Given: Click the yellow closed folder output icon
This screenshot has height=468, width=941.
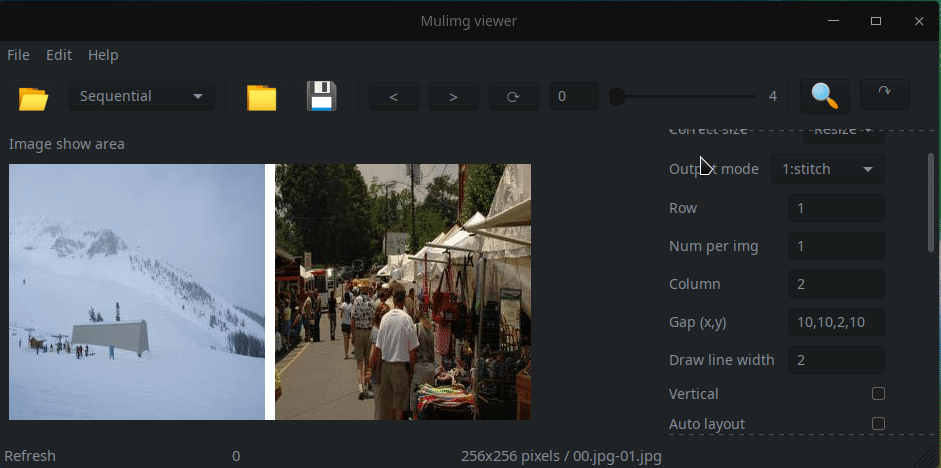Looking at the screenshot, I should pos(261,97).
